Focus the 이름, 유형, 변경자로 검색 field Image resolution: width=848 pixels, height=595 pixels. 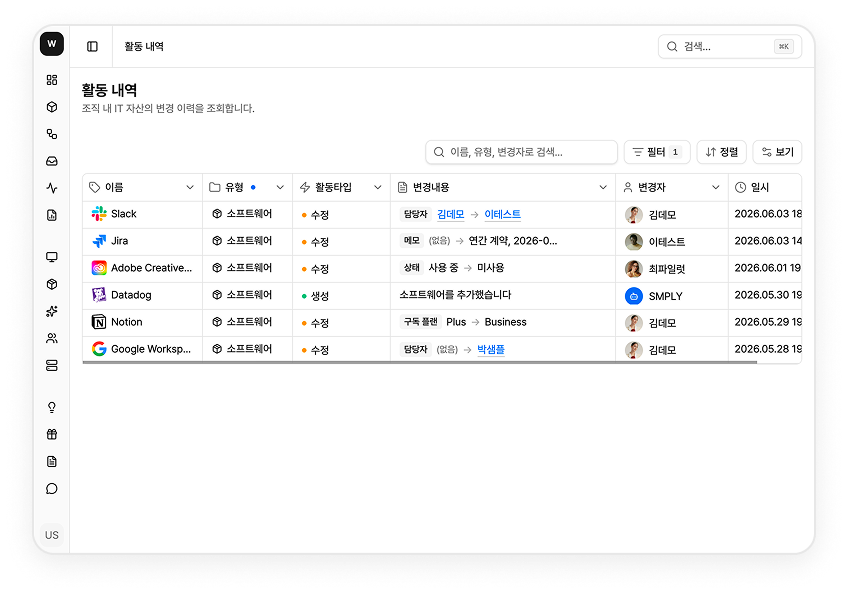pos(521,152)
